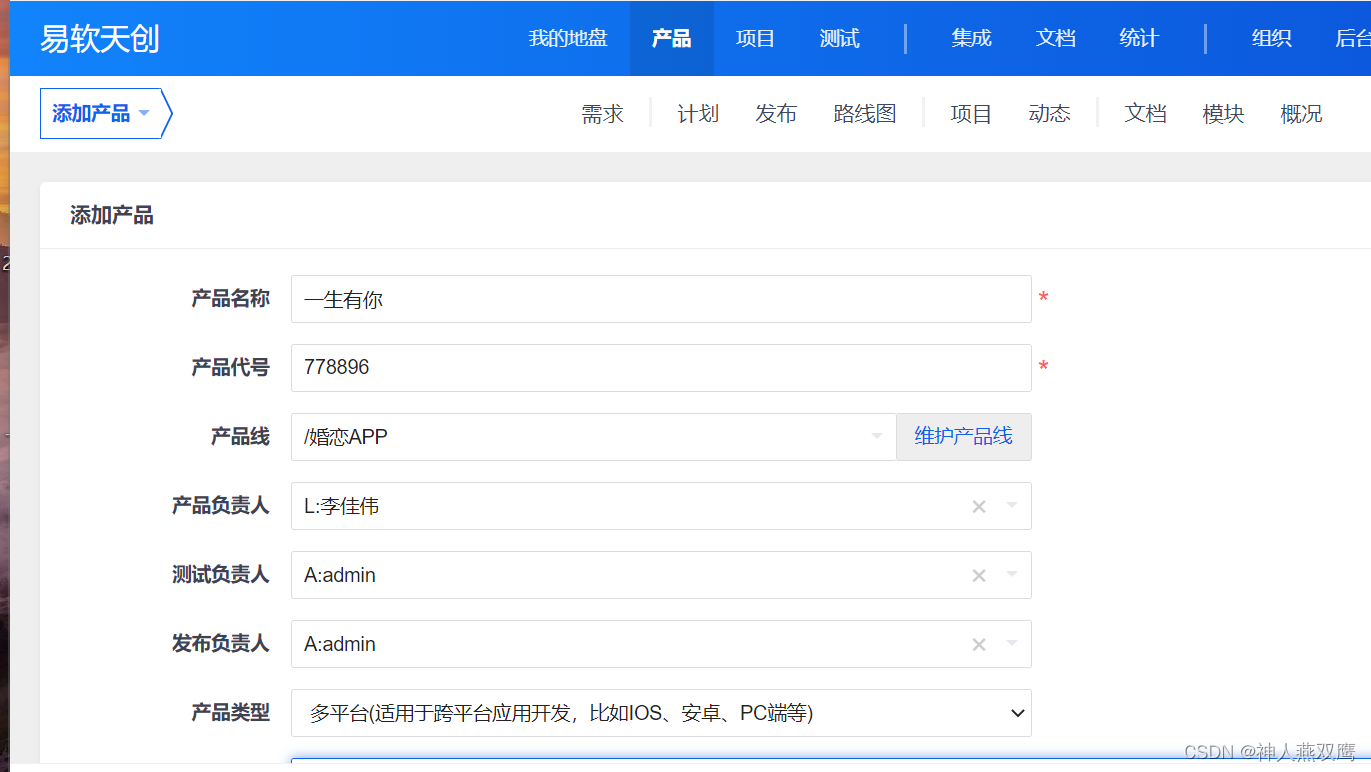Click into the 产品名称 text field
Viewport: 1371px width, 772px height.
pyautogui.click(x=660, y=299)
